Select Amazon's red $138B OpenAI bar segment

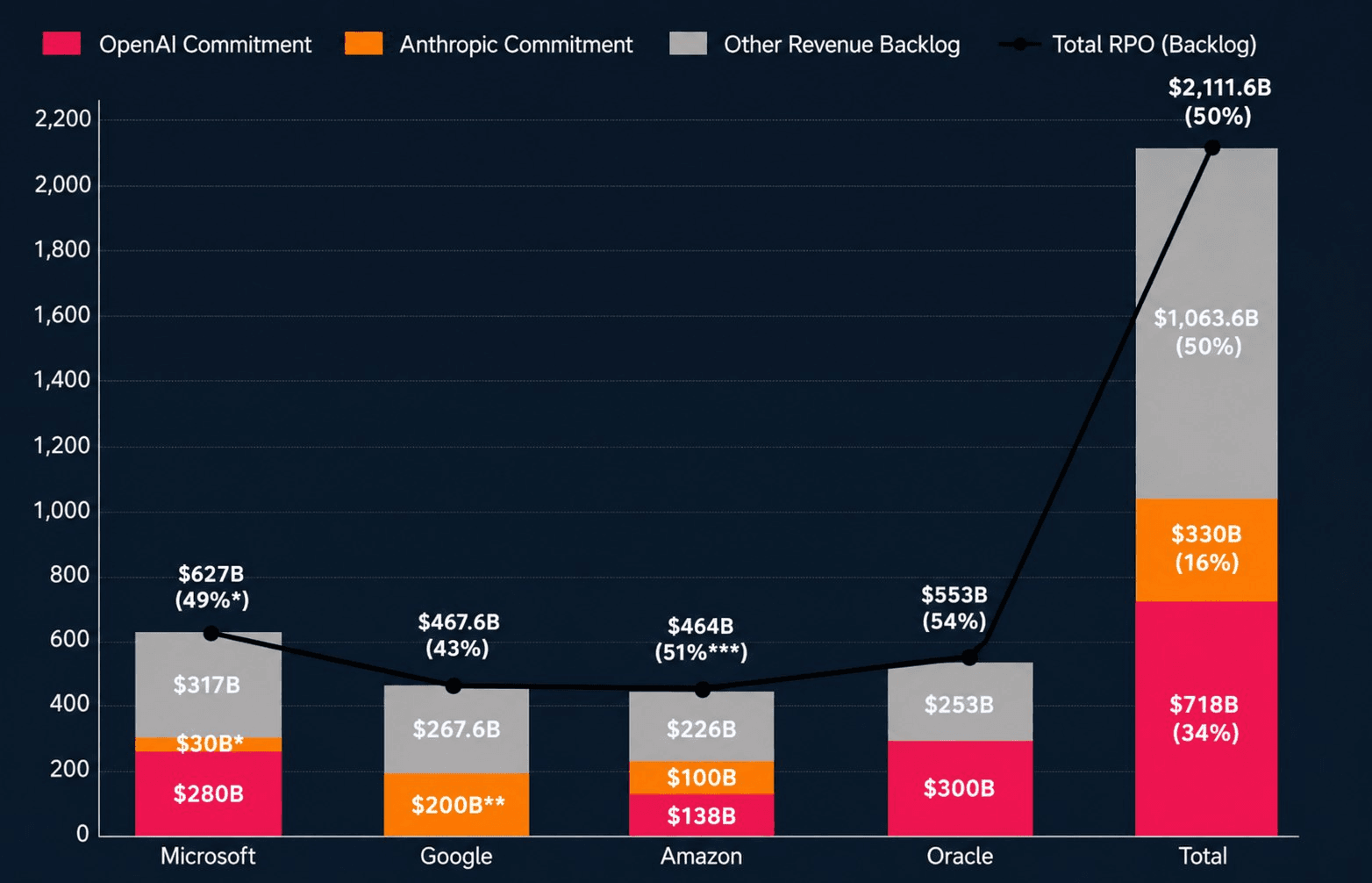(701, 815)
